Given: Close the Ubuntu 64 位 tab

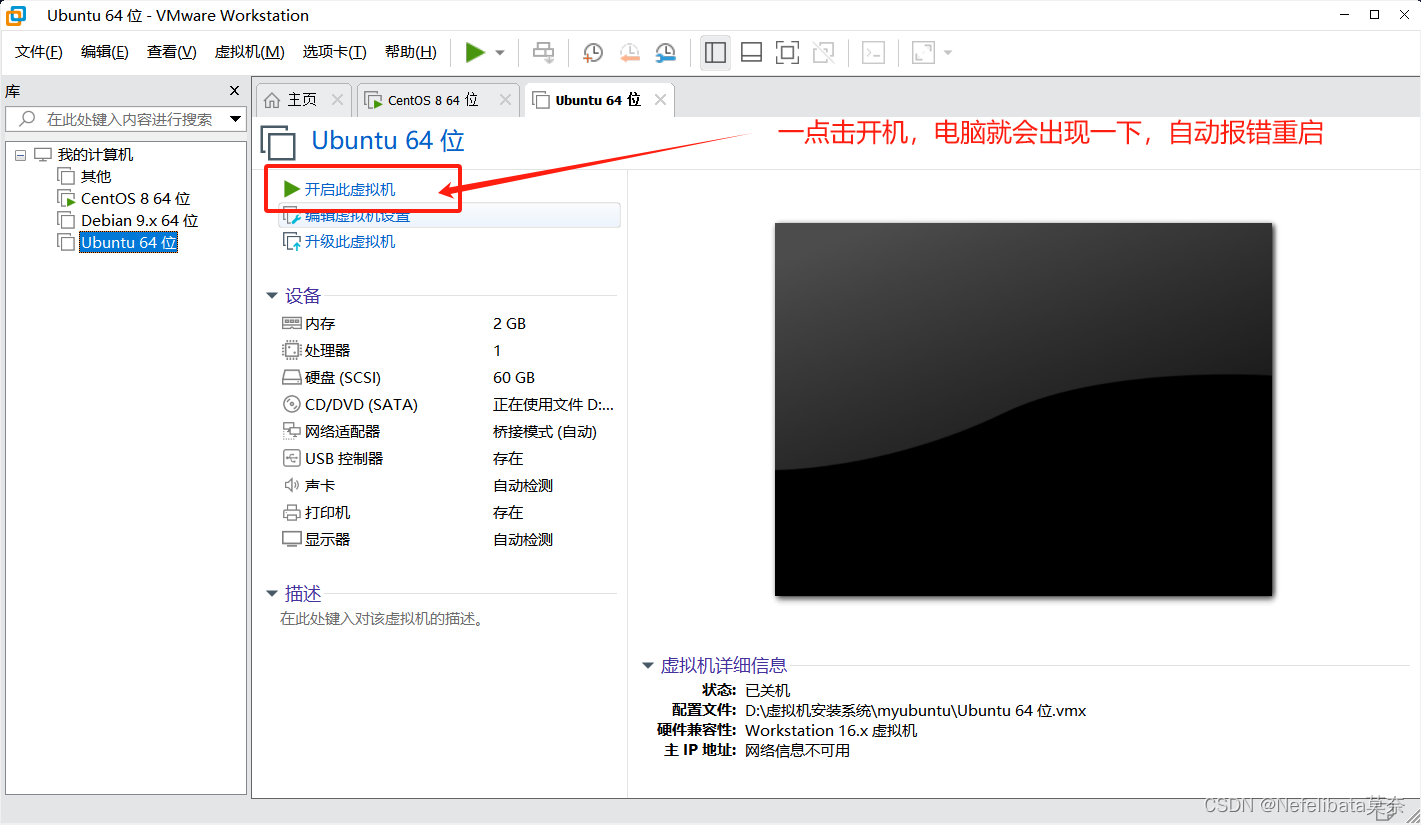Looking at the screenshot, I should point(660,100).
